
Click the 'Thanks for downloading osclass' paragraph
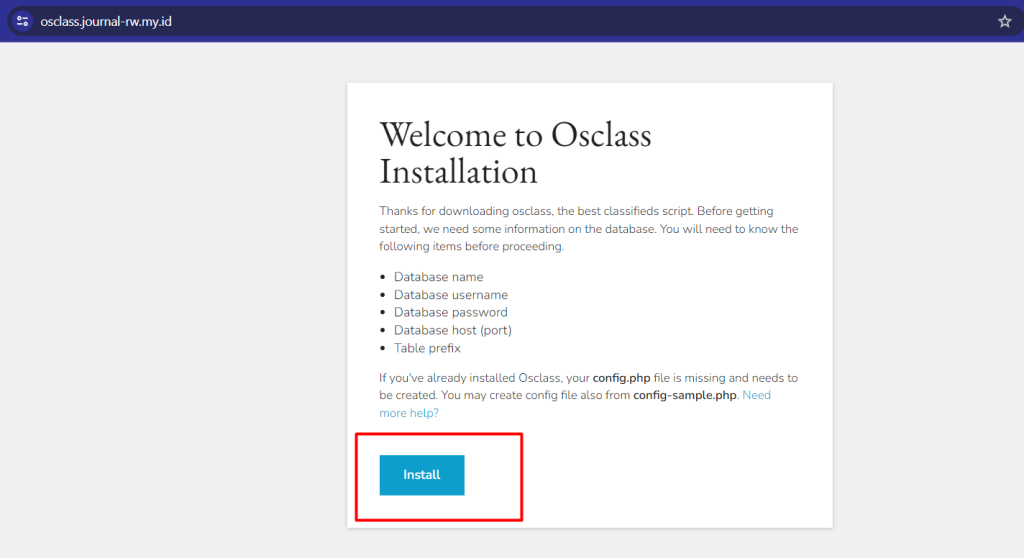pyautogui.click(x=588, y=229)
